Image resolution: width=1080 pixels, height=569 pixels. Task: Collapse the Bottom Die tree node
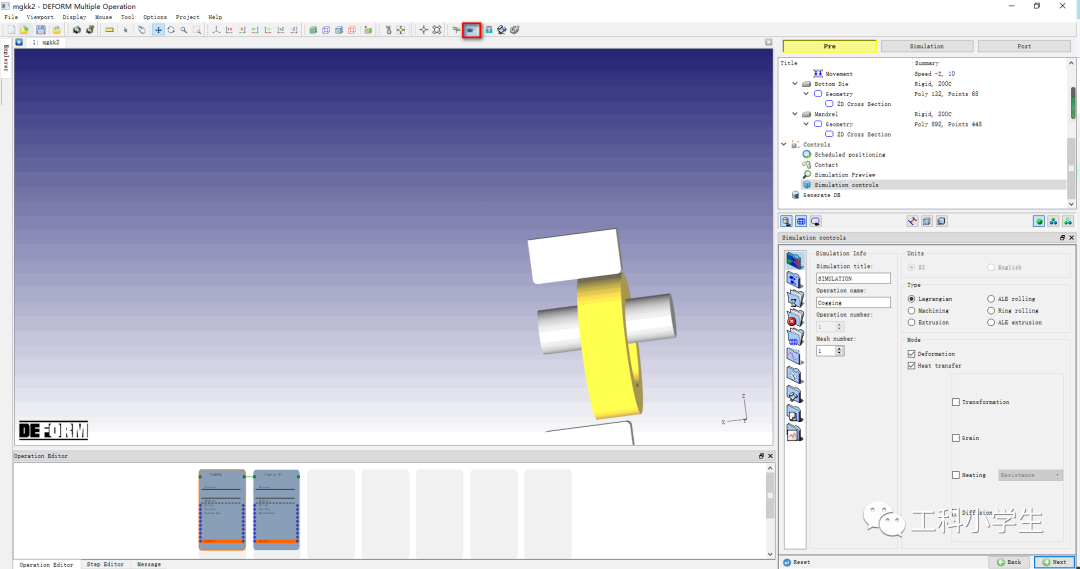tap(795, 84)
